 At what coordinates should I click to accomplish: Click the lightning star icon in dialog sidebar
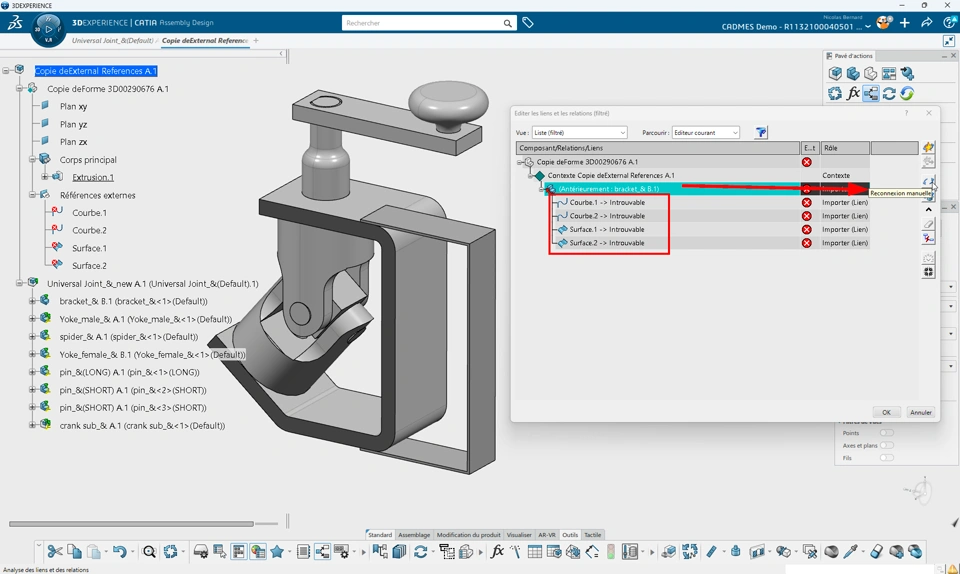(x=928, y=147)
